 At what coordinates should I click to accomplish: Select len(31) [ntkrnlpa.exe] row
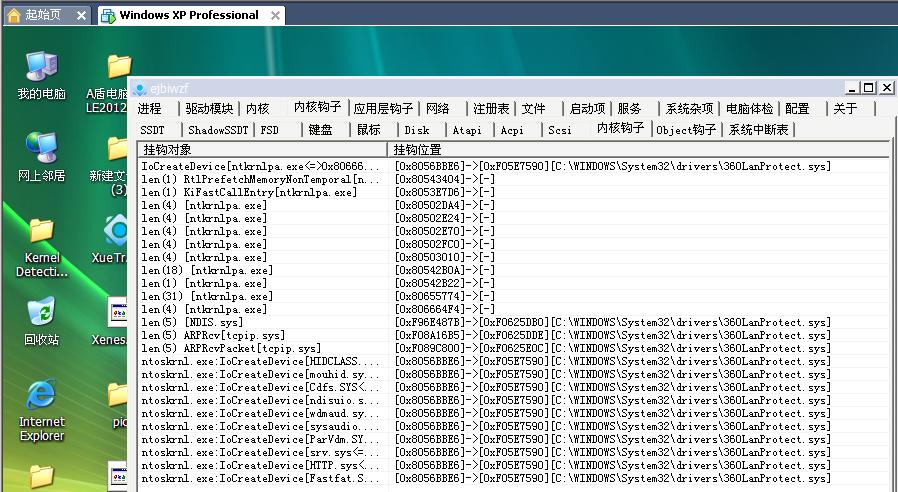(x=514, y=296)
